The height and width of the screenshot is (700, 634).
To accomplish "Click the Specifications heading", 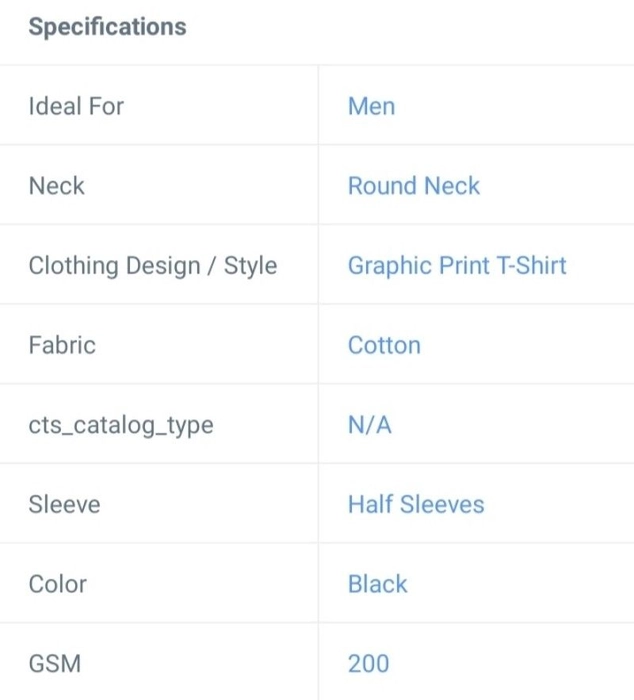I will point(108,27).
